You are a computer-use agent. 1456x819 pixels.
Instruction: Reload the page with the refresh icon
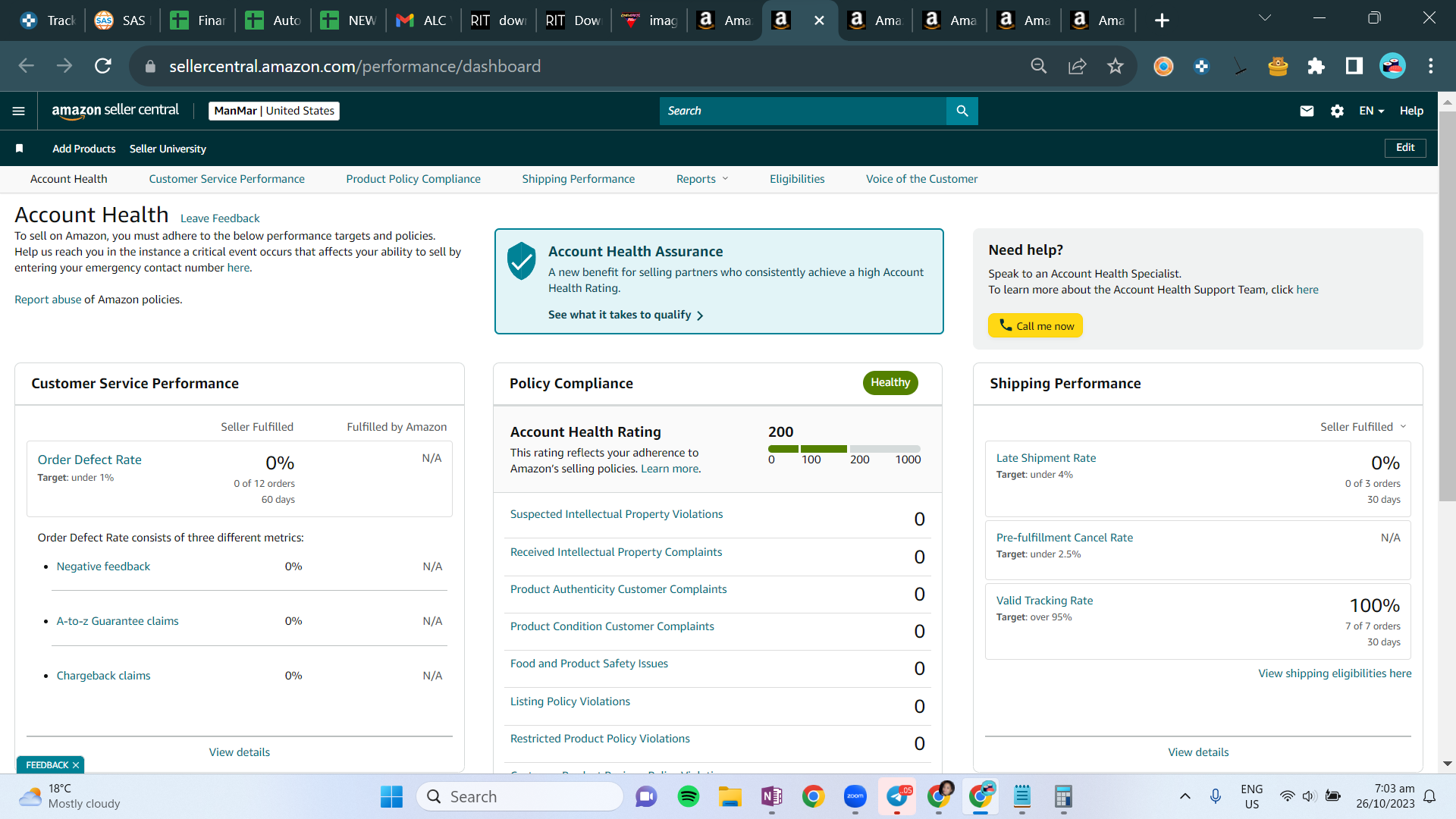103,66
